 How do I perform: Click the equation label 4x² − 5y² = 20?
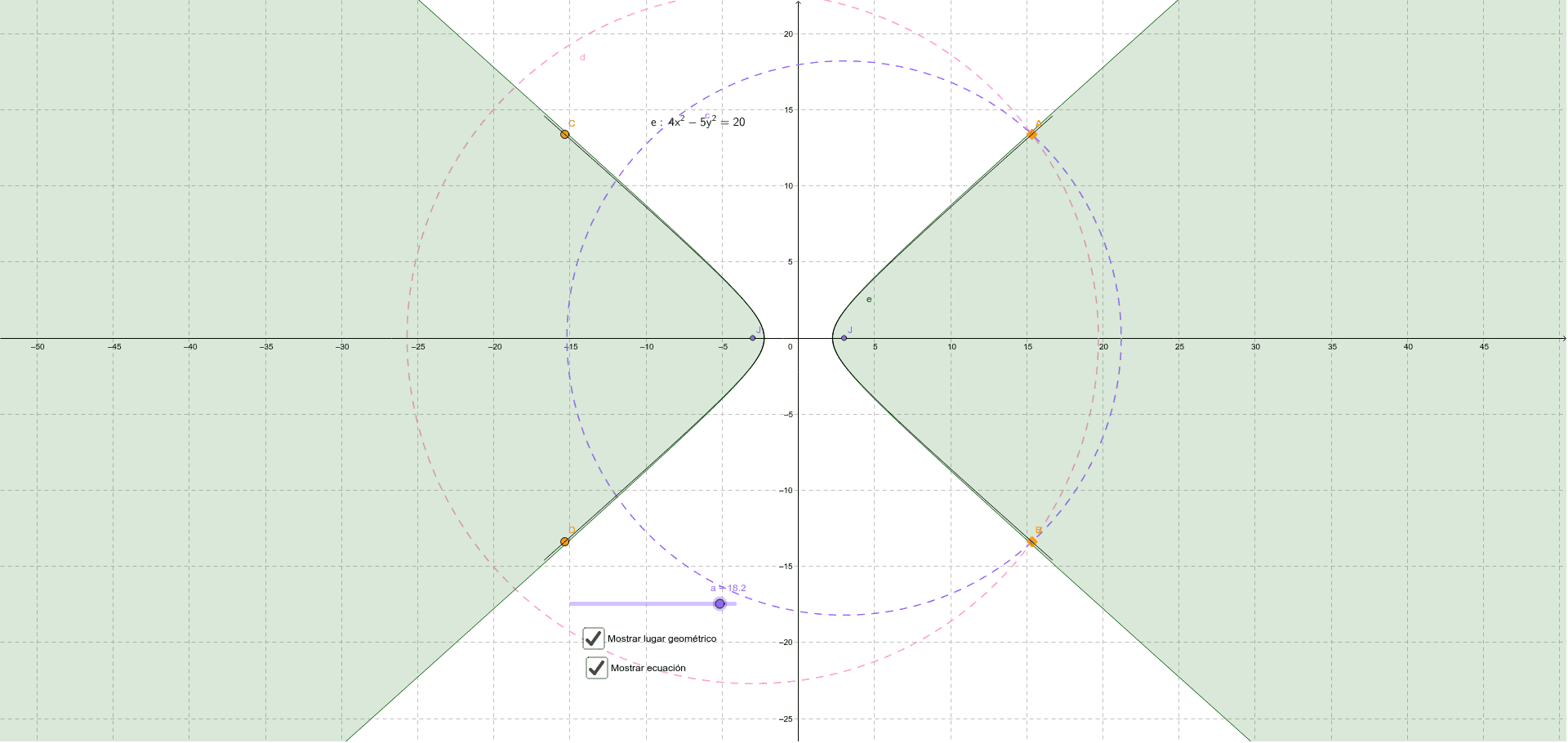(x=698, y=122)
